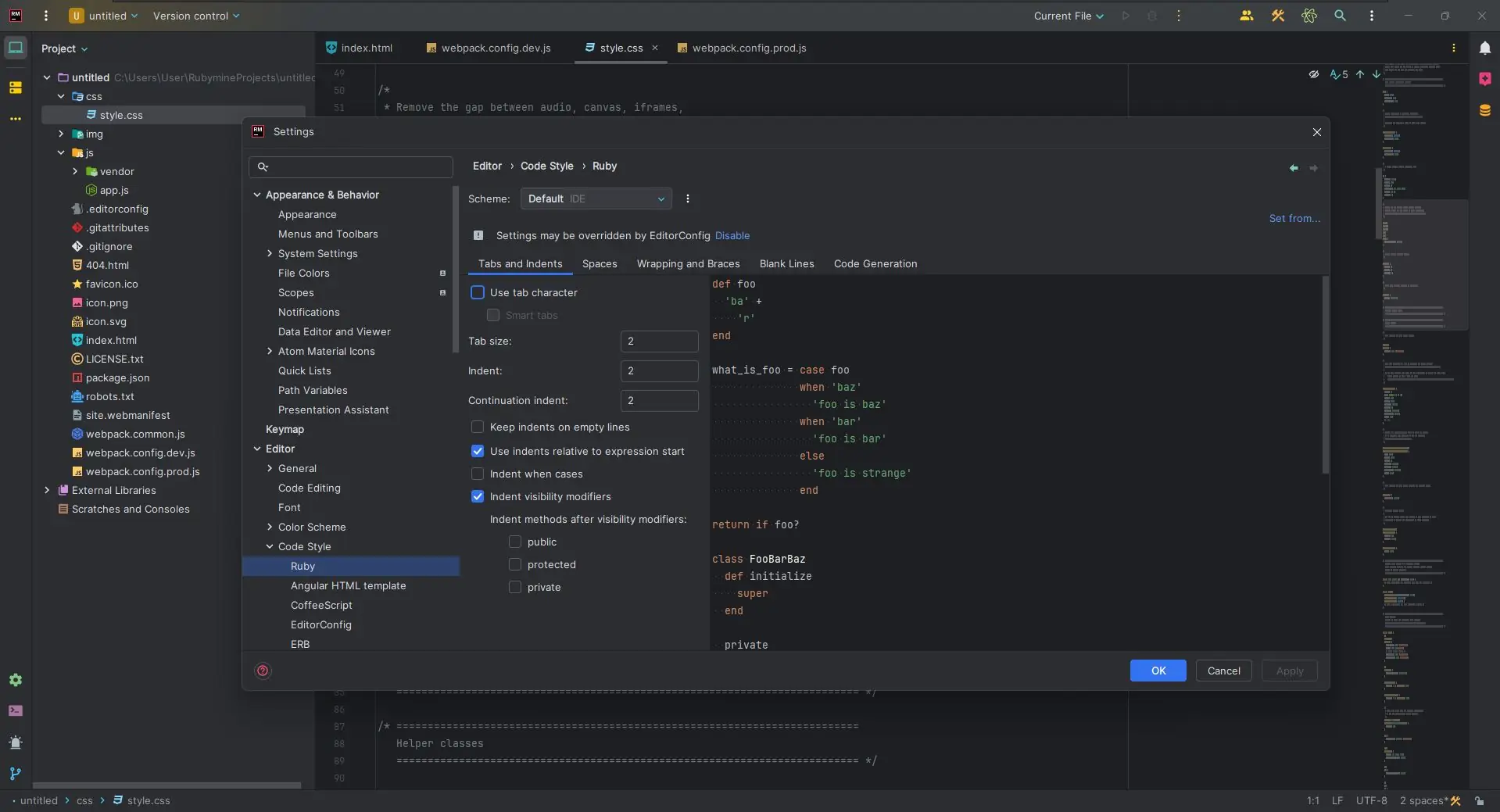Click the IDE settings gear icon
This screenshot has height=812, width=1500.
(16, 680)
